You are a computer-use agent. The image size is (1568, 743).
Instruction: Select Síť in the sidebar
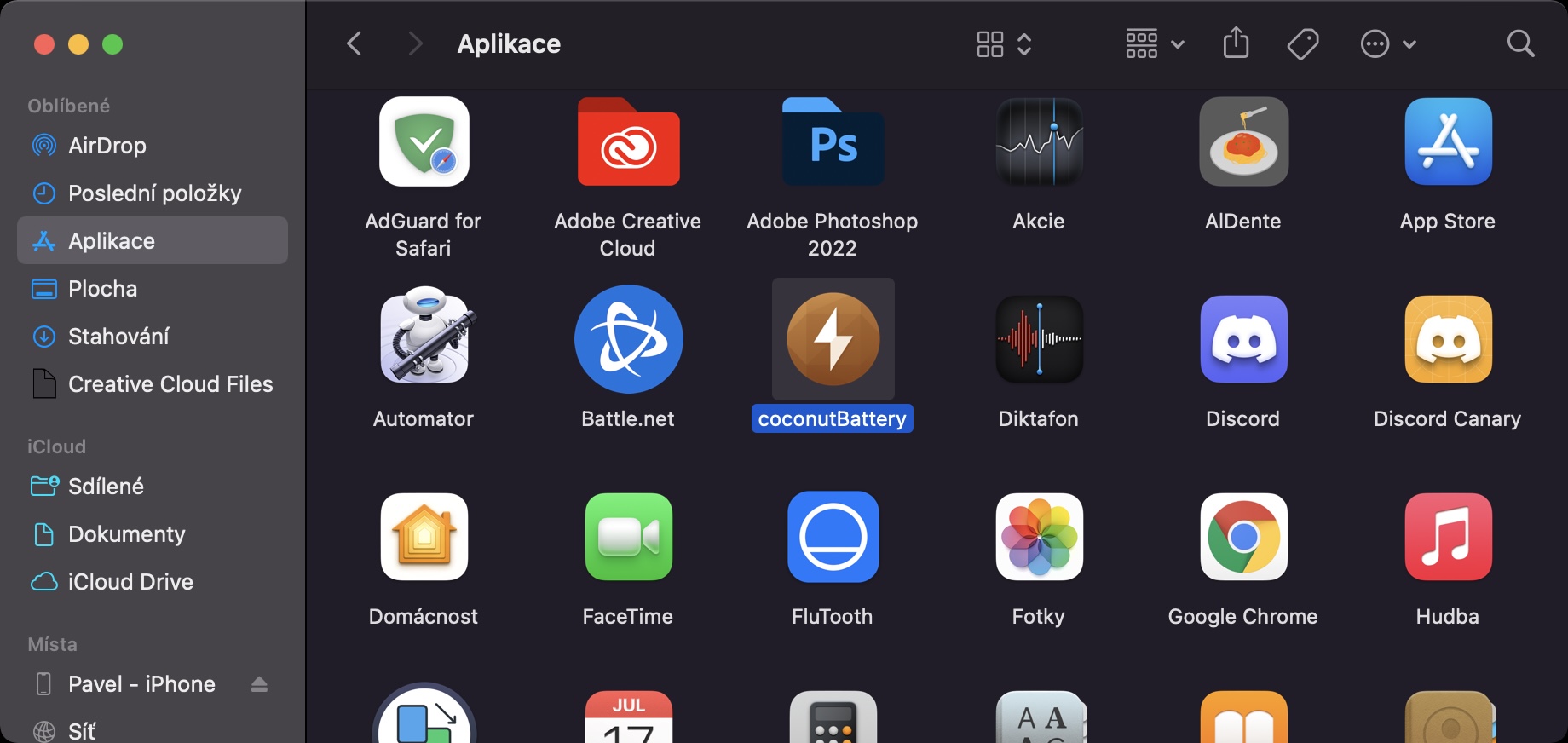tap(153, 731)
